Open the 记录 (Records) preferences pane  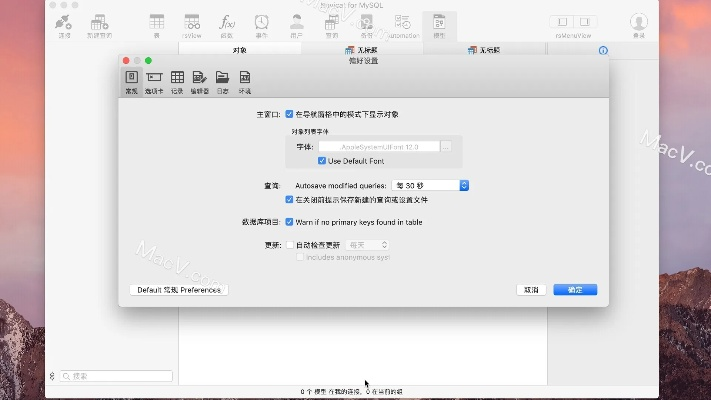[177, 82]
